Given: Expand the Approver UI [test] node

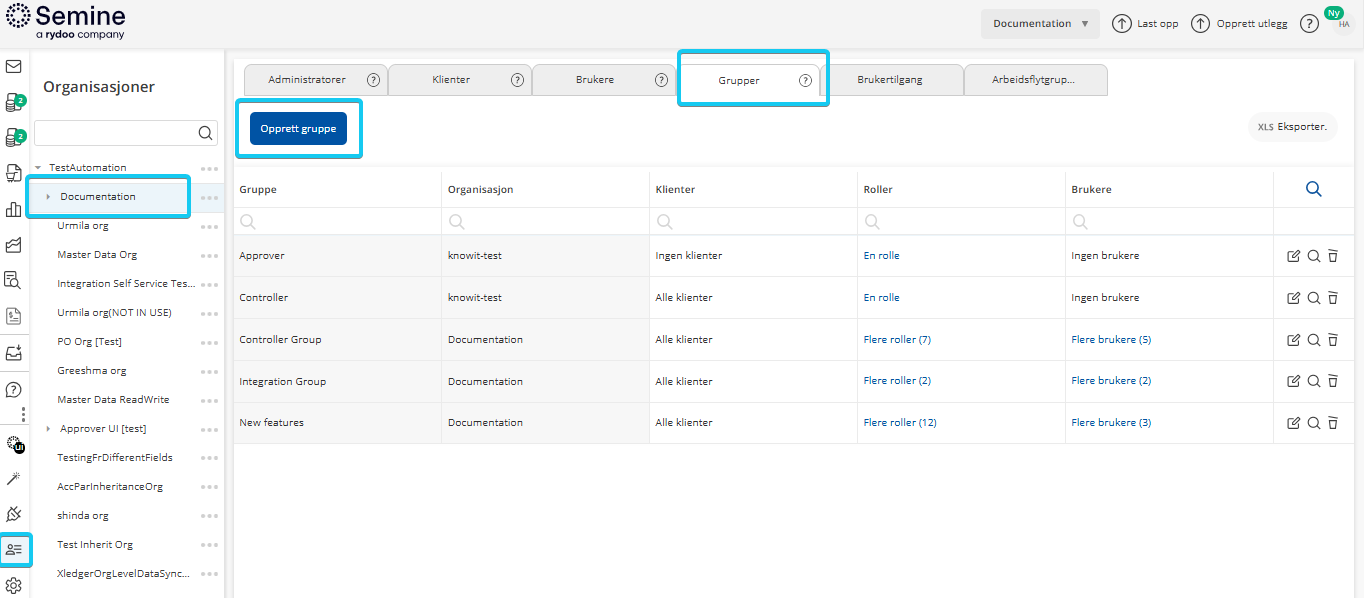Looking at the screenshot, I should pos(48,429).
